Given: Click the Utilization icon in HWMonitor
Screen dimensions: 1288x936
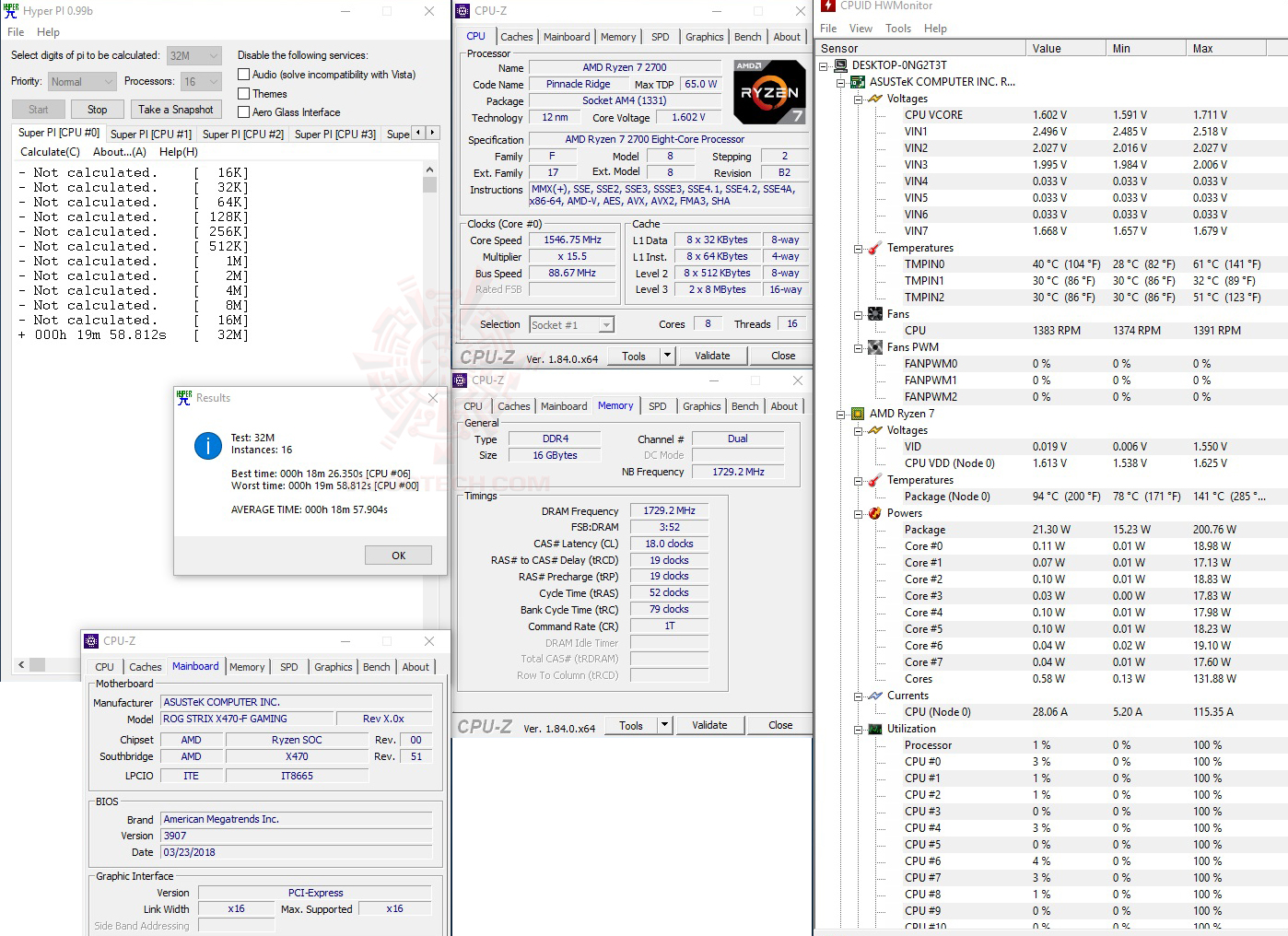Looking at the screenshot, I should (873, 729).
